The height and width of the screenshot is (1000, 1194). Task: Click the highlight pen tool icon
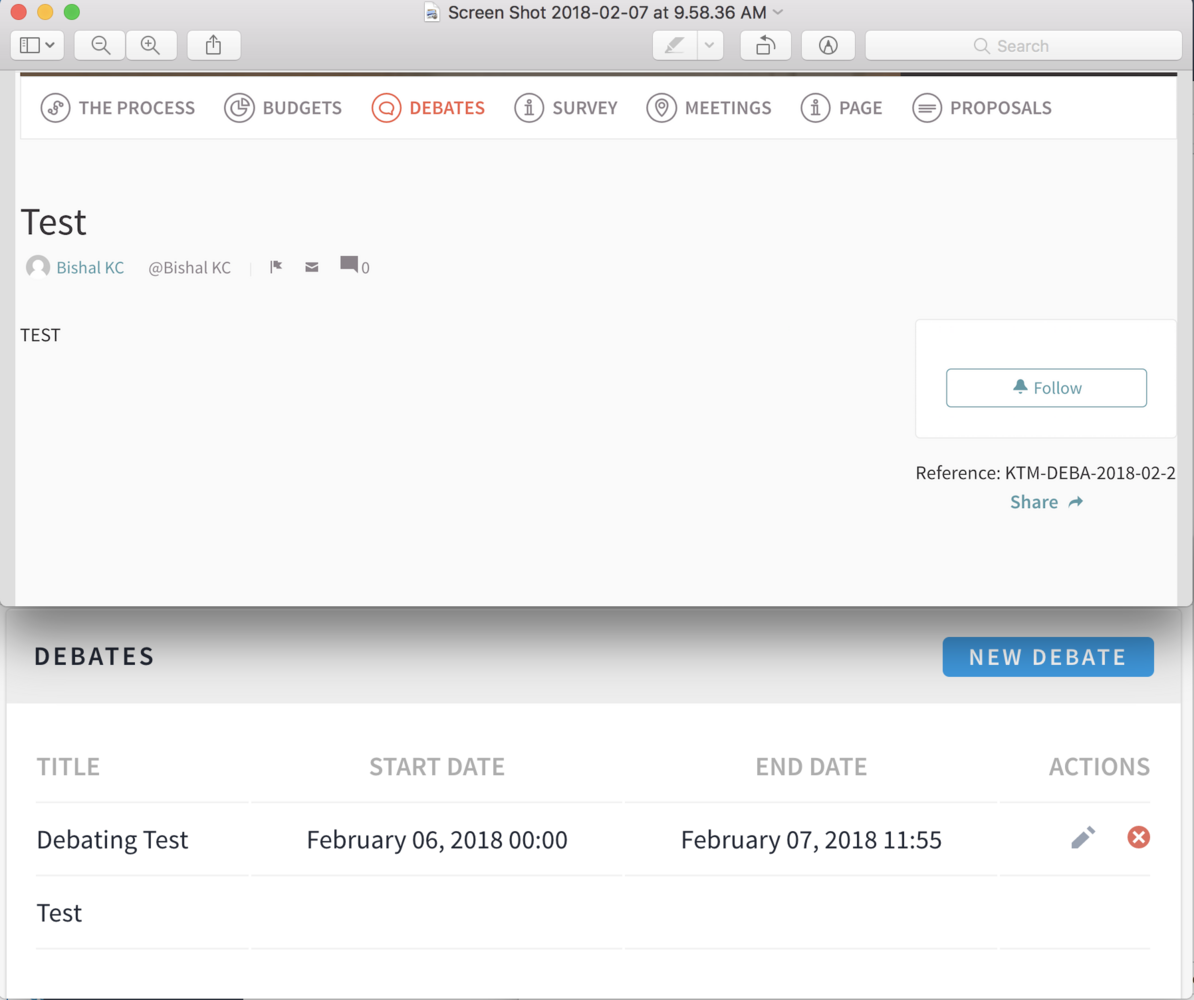(x=675, y=45)
